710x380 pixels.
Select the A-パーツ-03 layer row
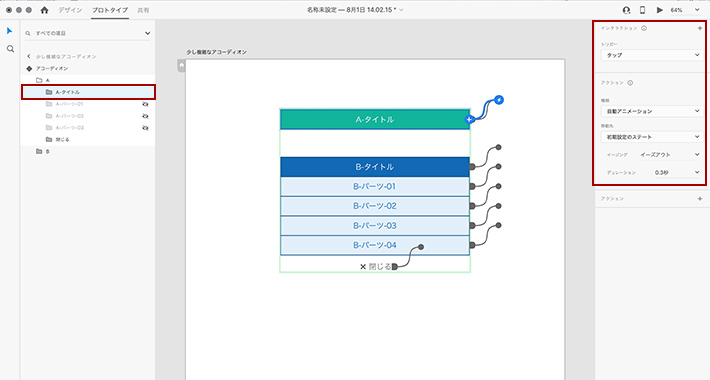(88, 128)
